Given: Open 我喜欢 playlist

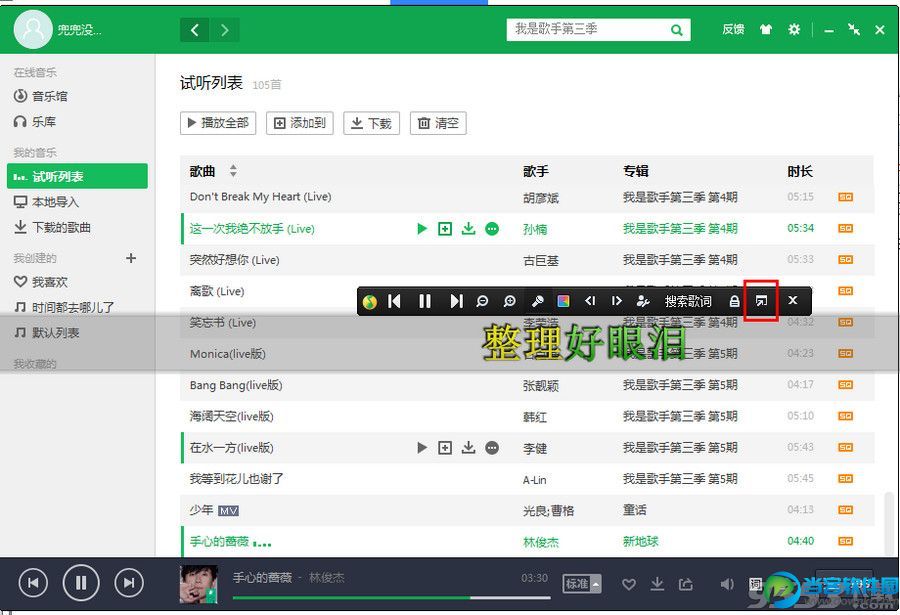Looking at the screenshot, I should (41, 281).
